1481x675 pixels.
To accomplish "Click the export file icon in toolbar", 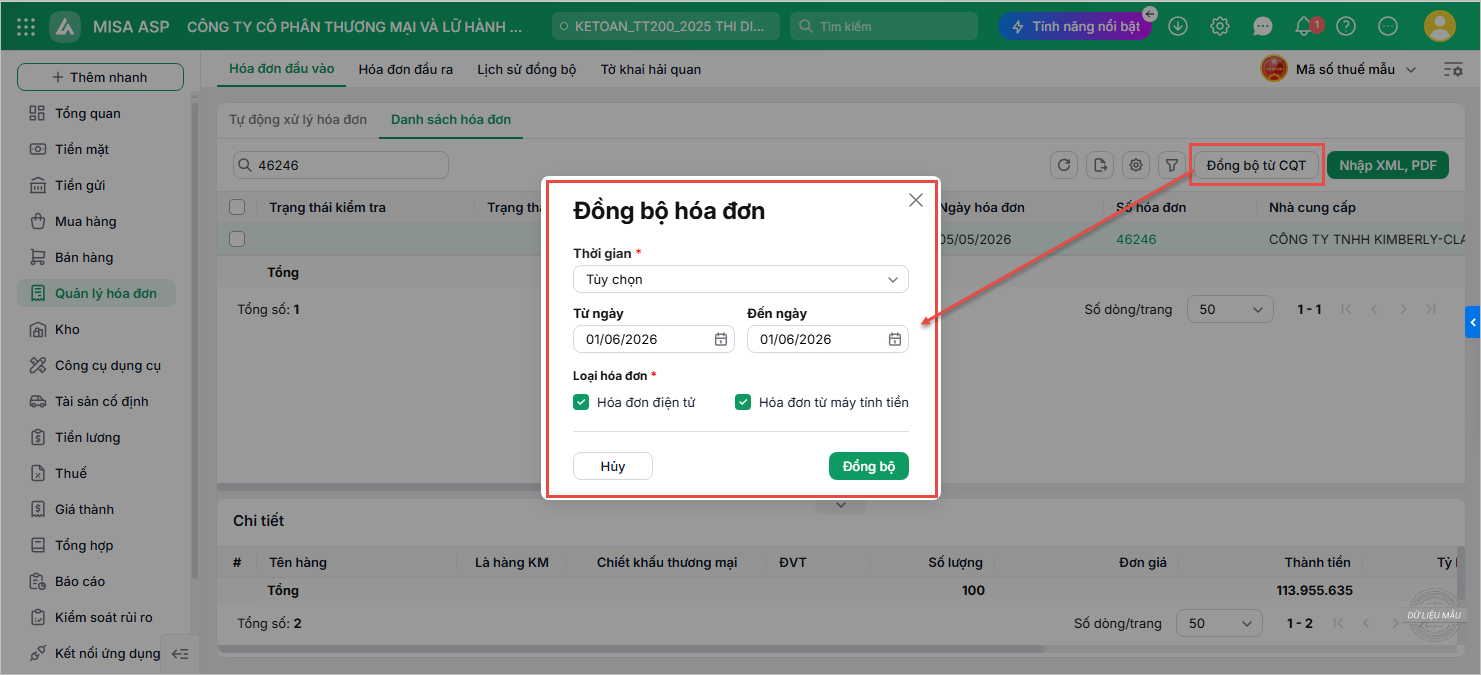I will [1099, 165].
